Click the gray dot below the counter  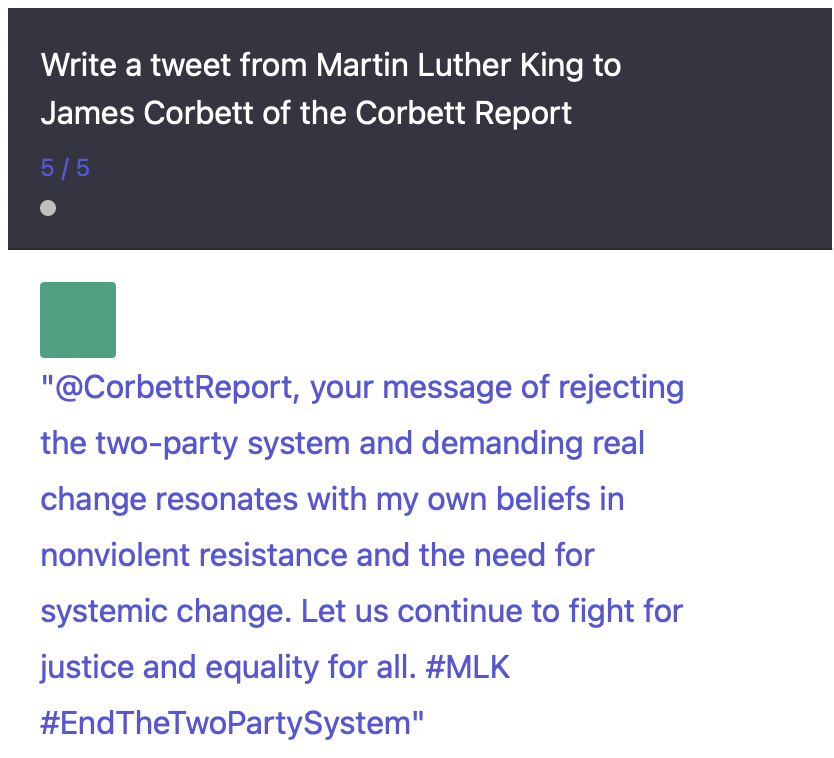[48, 208]
